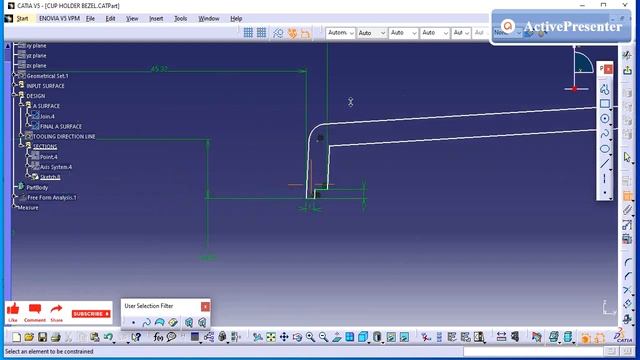Expand the INPUT SURFACE tree node
The height and width of the screenshot is (360, 640).
[x=14, y=85]
